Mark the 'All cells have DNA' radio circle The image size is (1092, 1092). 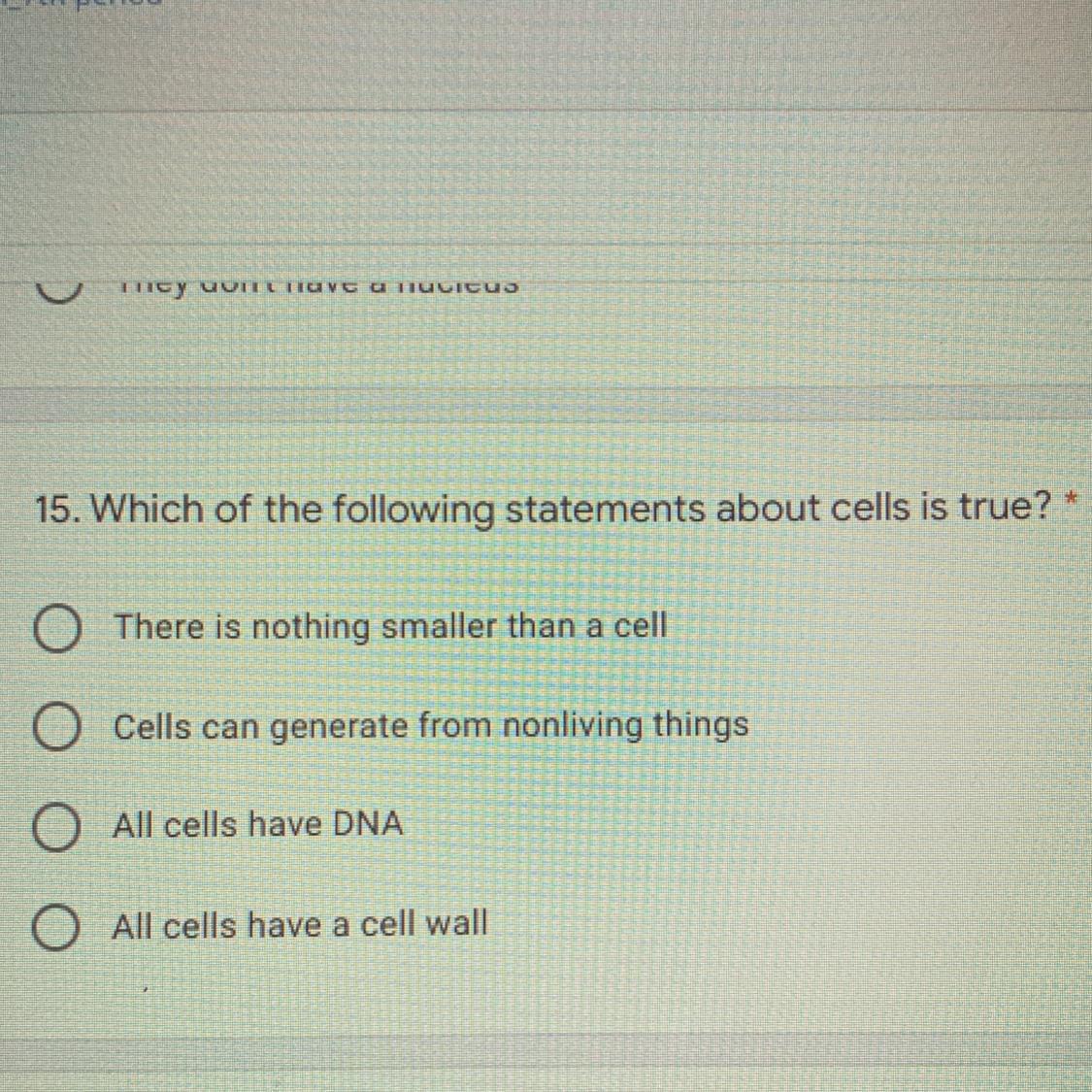click(55, 829)
